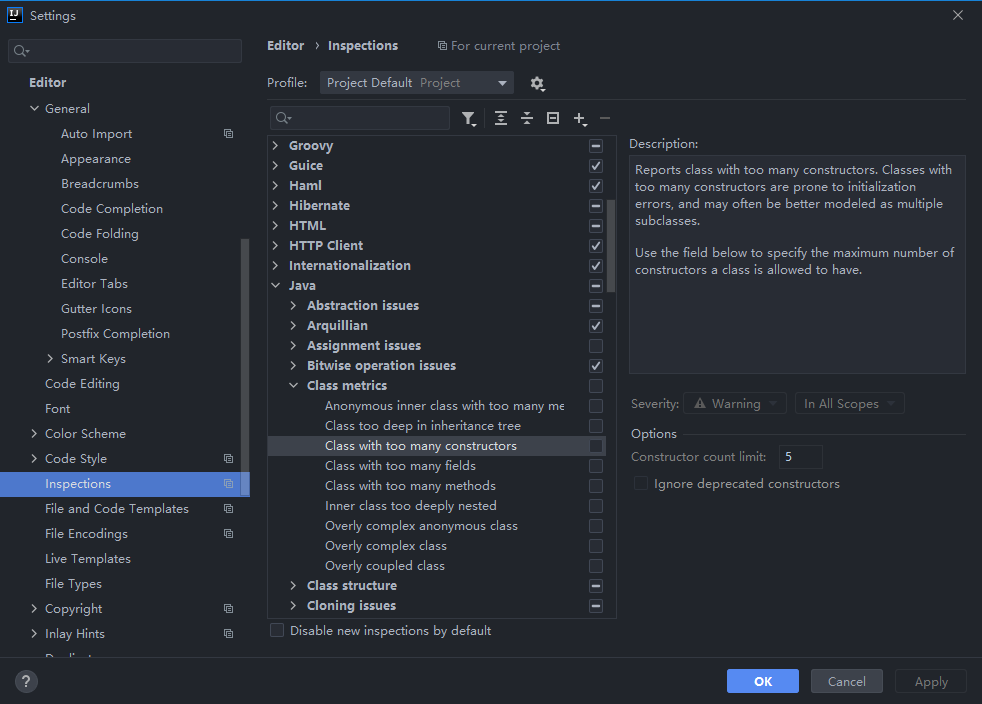Click the help question mark button
This screenshot has width=982, height=704.
pos(27,682)
